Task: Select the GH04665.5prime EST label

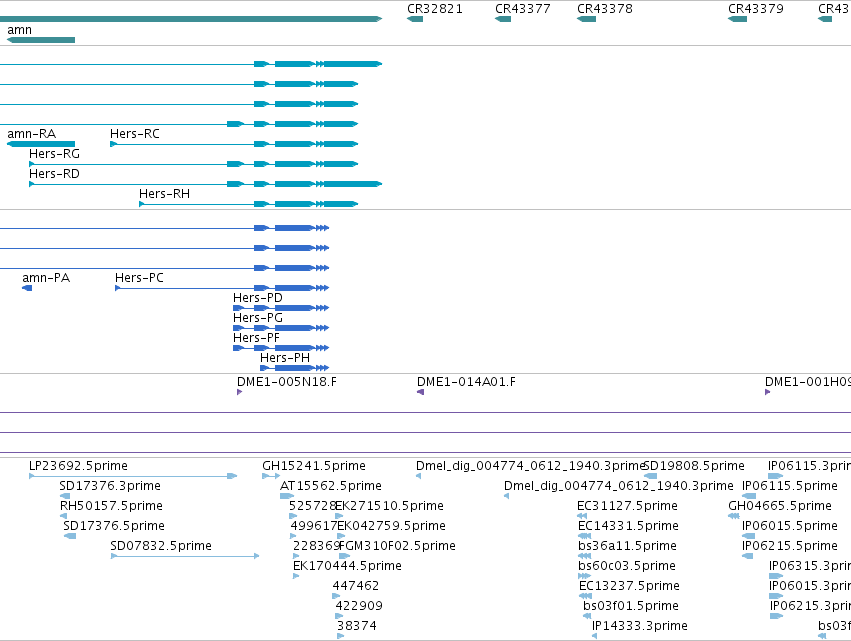Action: 780,506
